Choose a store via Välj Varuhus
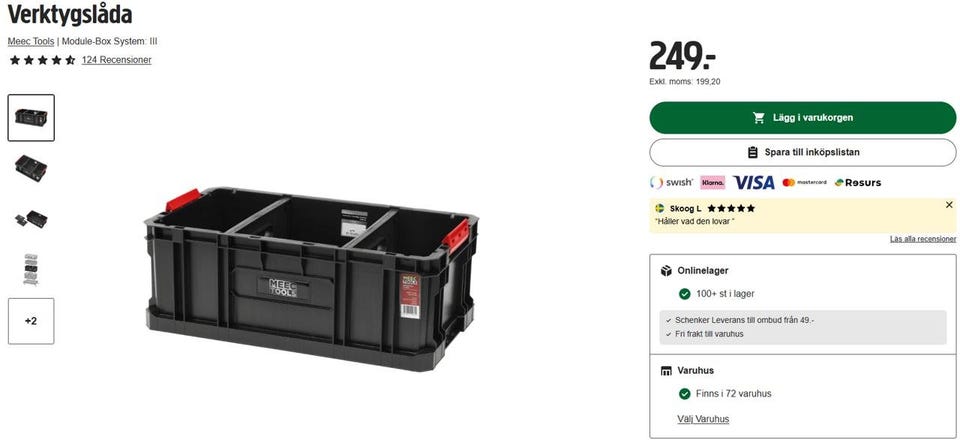The width and height of the screenshot is (960, 440). pyautogui.click(x=703, y=419)
